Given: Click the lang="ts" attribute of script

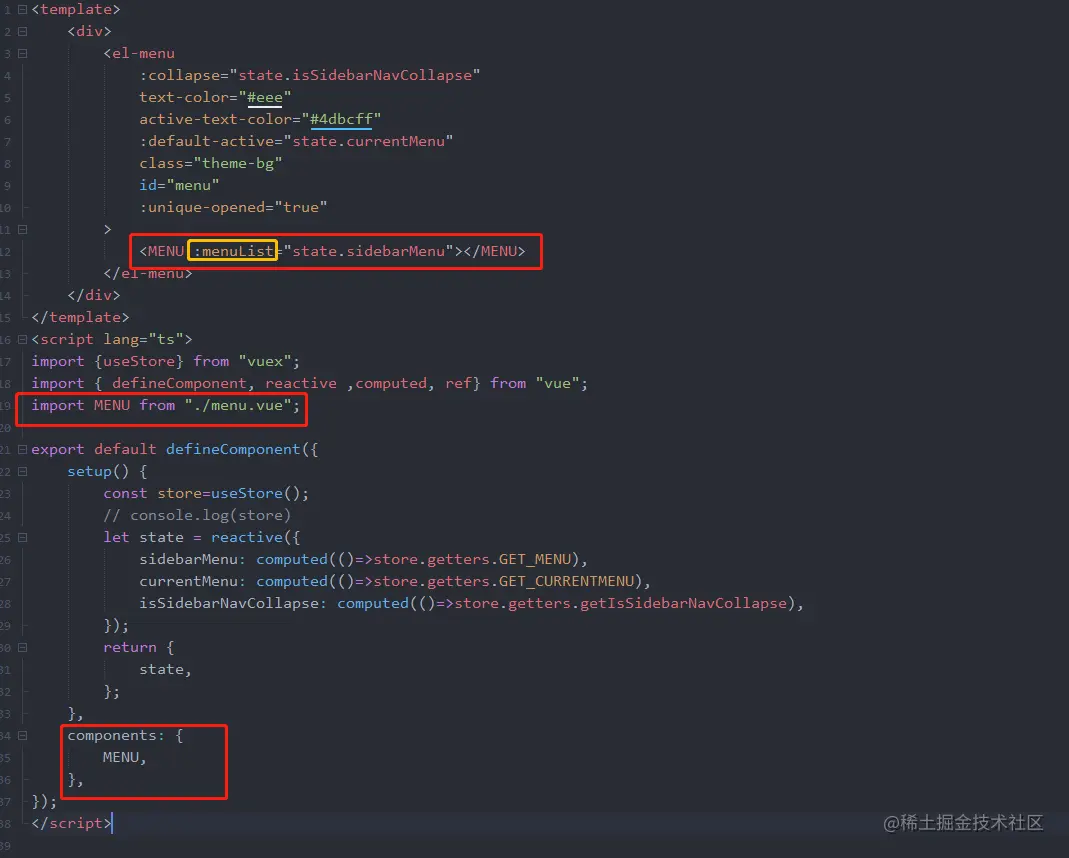Looking at the screenshot, I should coord(143,339).
